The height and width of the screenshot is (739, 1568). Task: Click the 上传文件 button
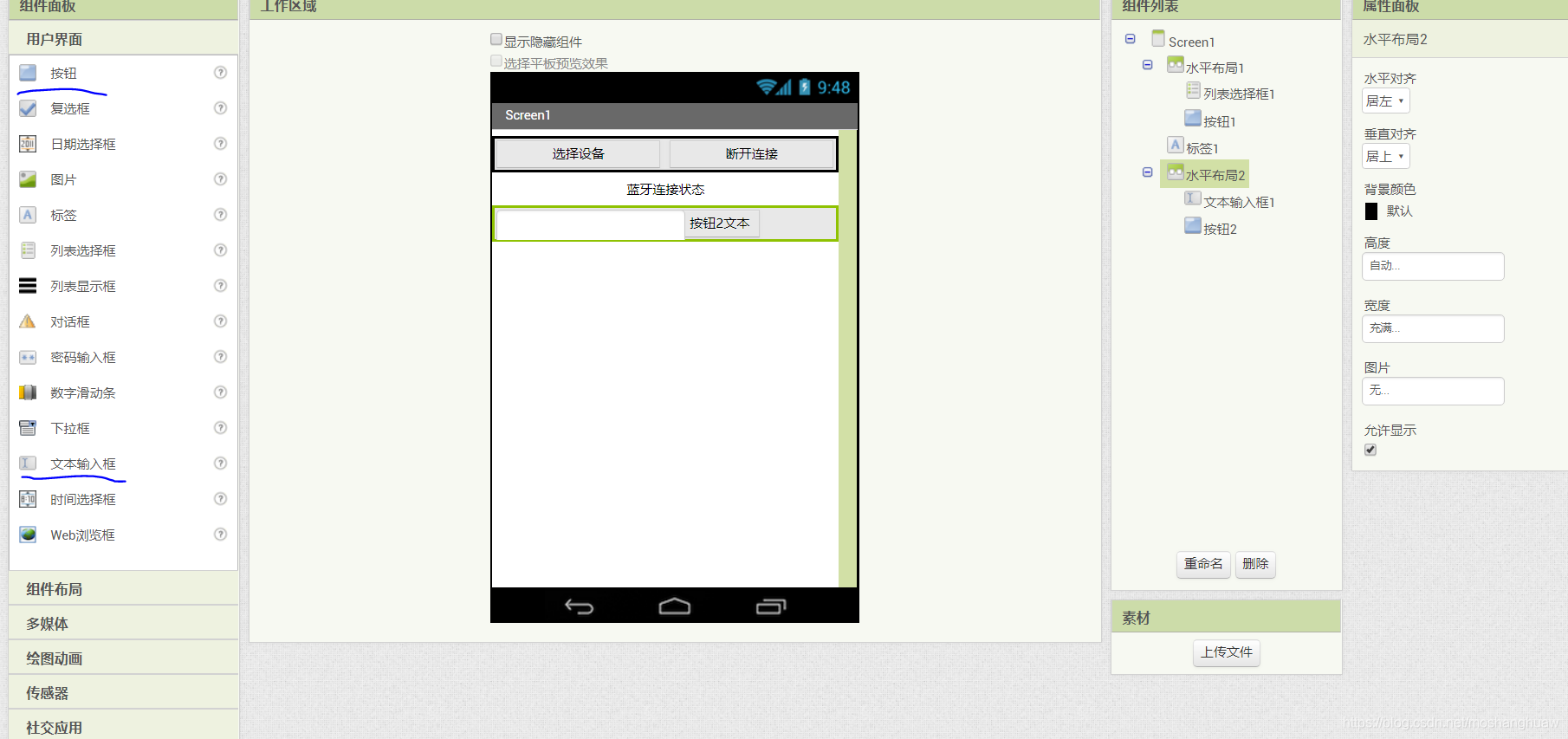tap(1227, 652)
